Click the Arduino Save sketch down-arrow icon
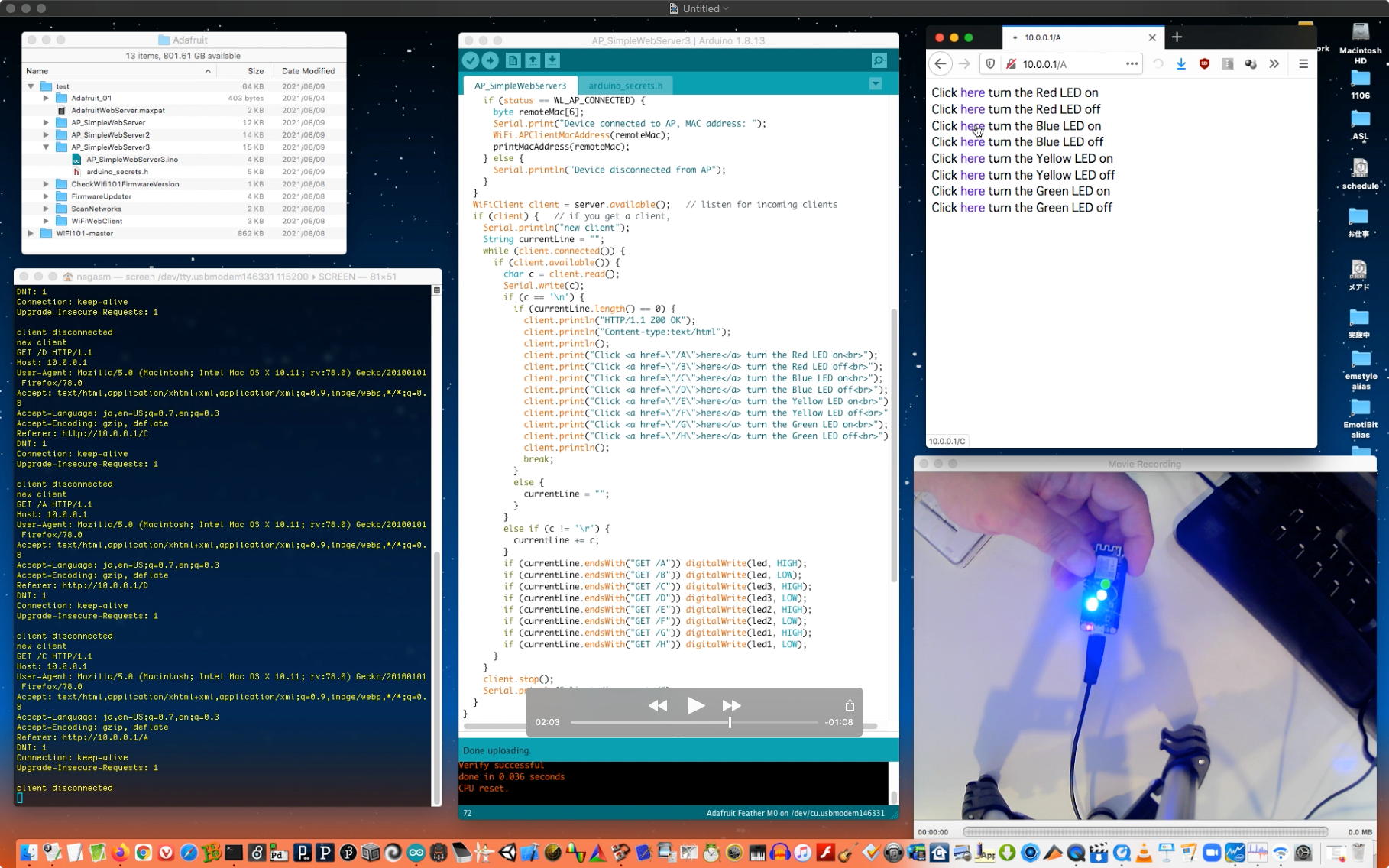Image resolution: width=1389 pixels, height=868 pixels. pos(552,60)
